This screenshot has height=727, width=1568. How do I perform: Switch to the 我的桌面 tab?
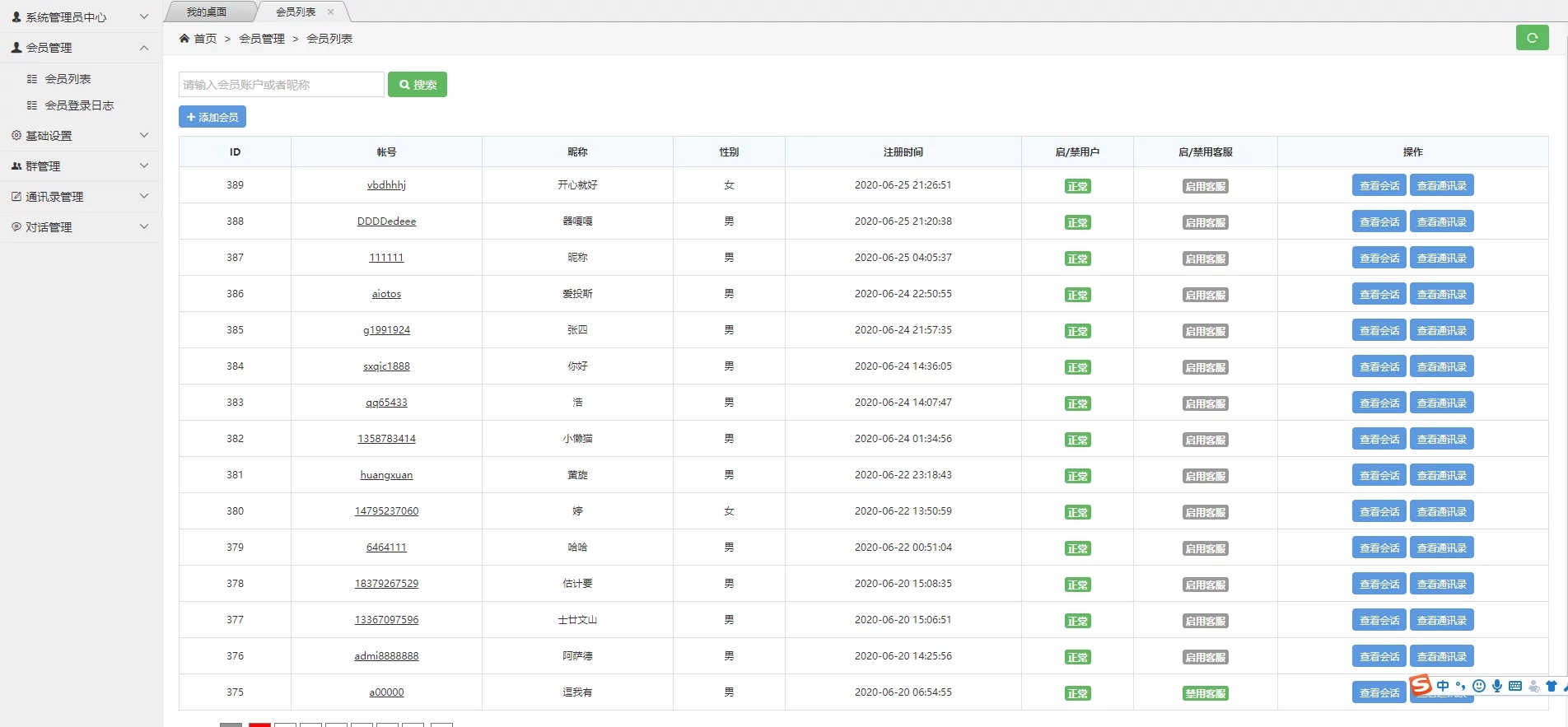(x=207, y=12)
